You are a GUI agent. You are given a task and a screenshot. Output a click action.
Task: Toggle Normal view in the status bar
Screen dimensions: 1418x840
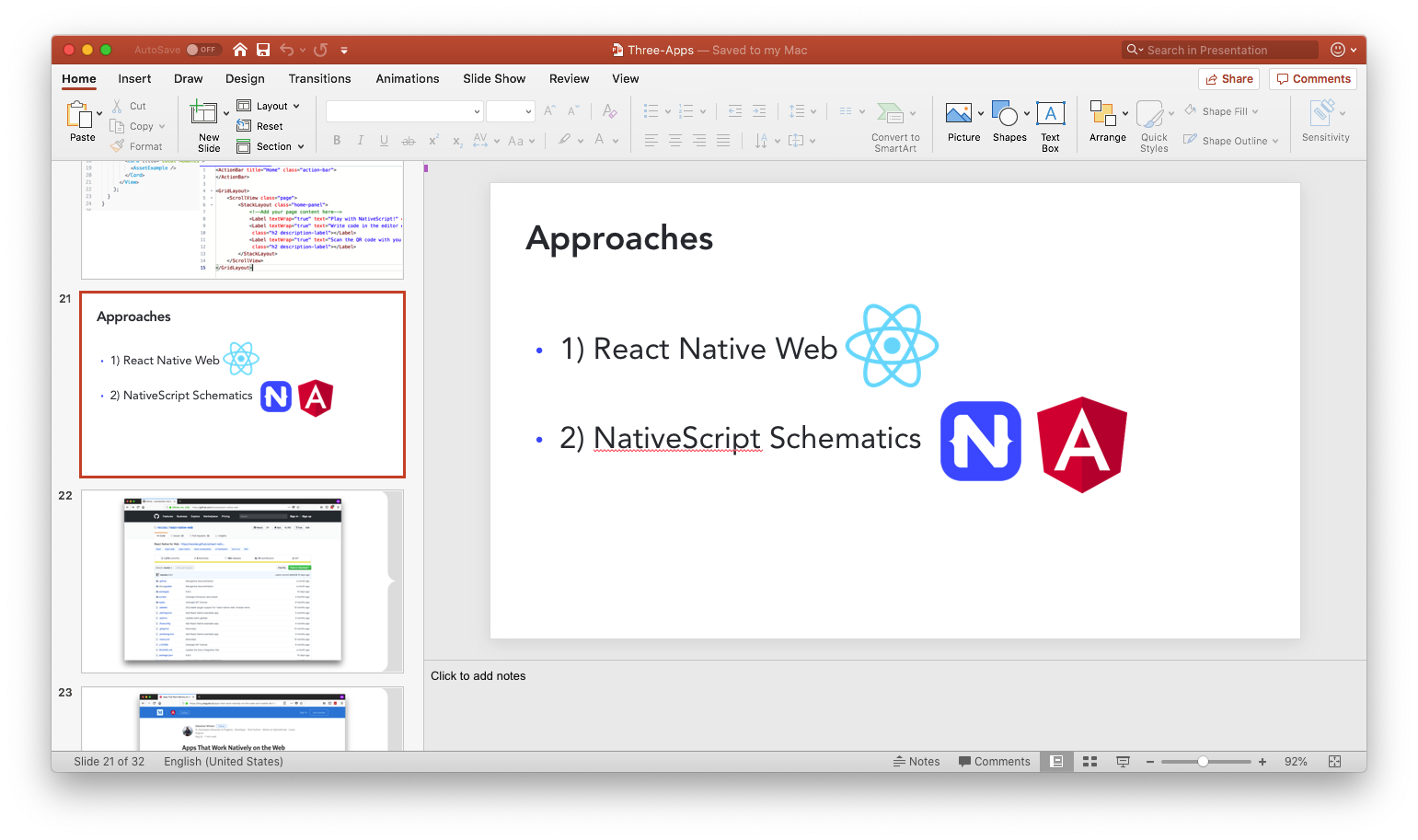[1057, 762]
